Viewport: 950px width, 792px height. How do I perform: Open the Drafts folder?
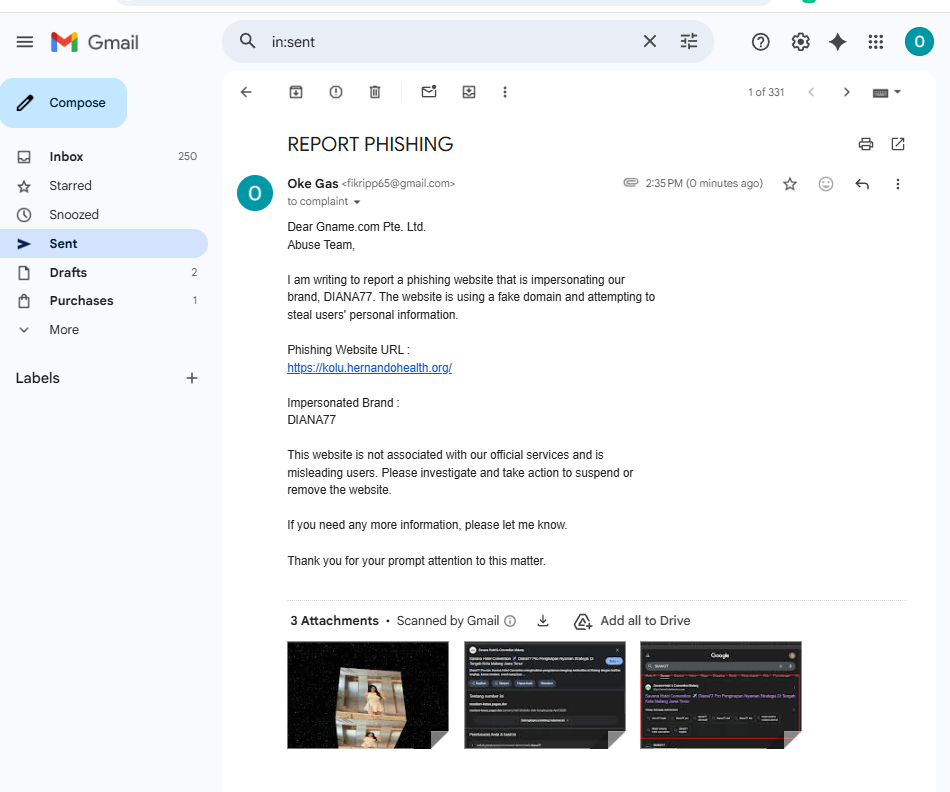104,273
